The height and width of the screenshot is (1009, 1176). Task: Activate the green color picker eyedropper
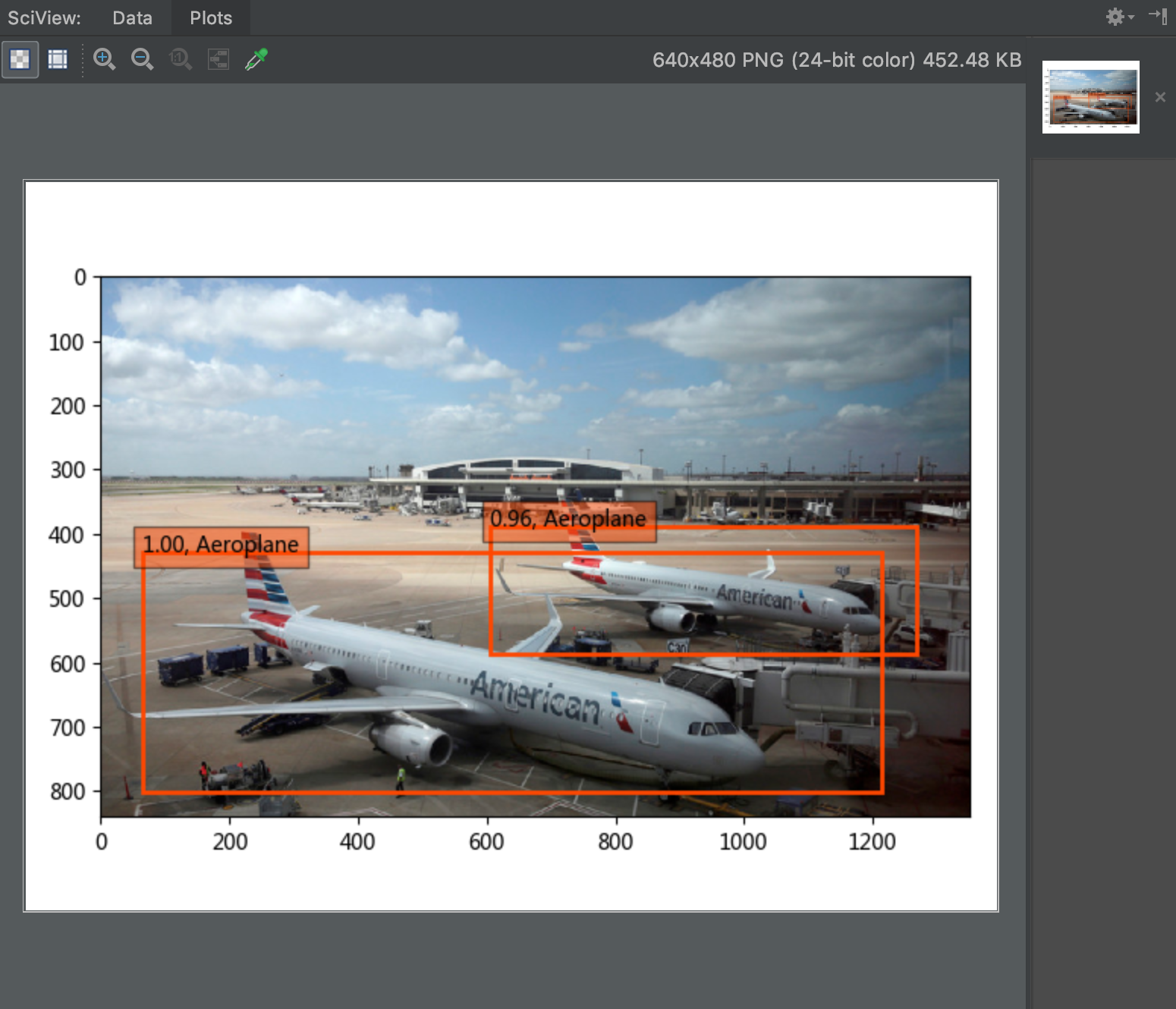point(256,59)
